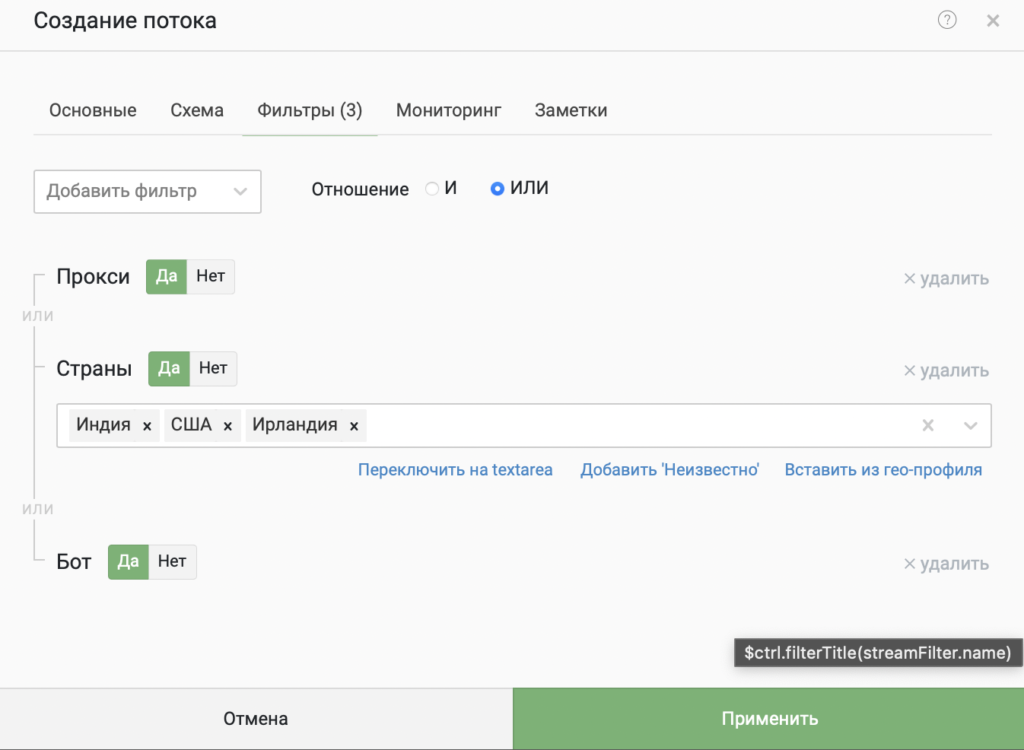Remove the США country tag

227,426
